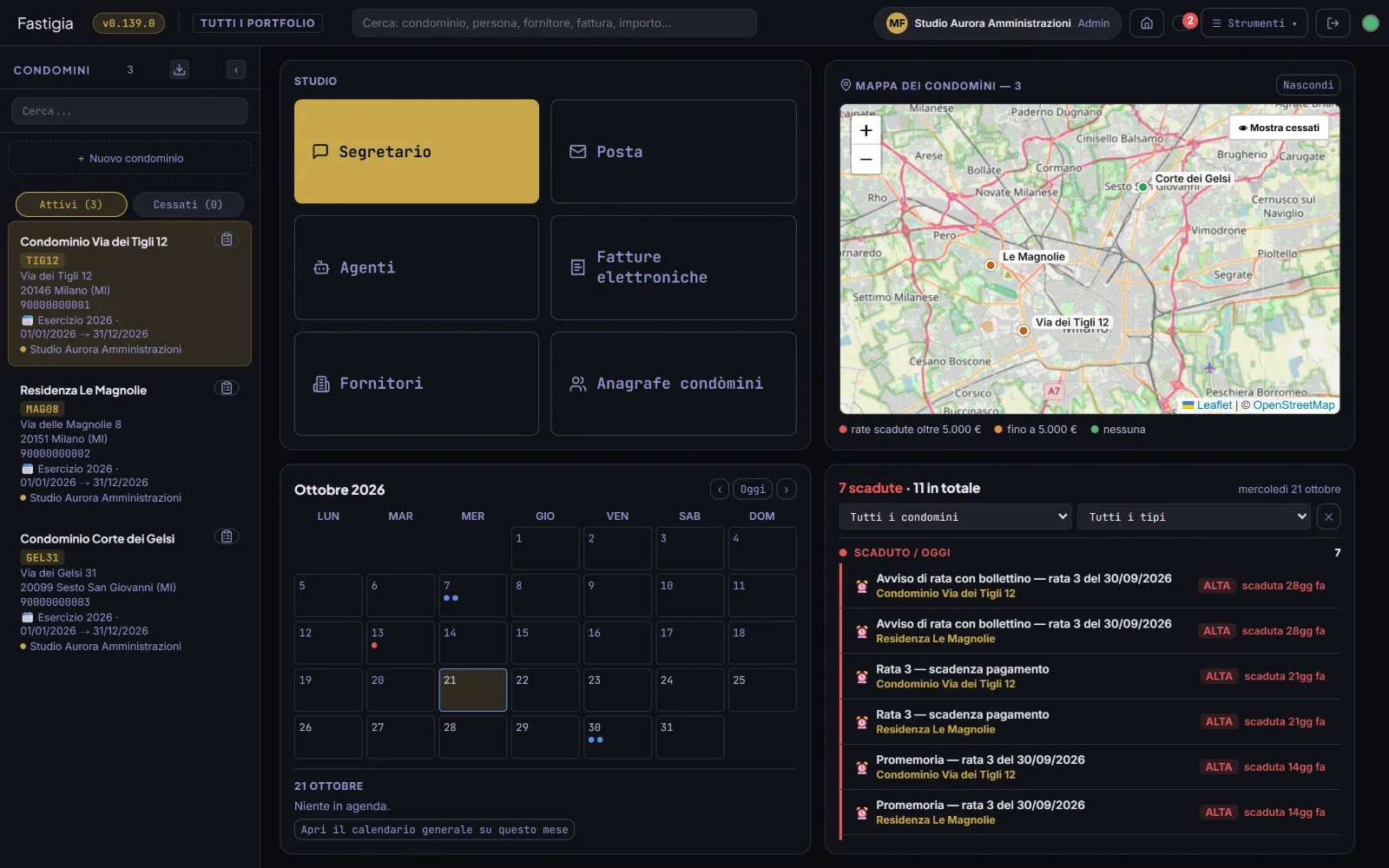Collapse the Condomini sidebar
Screen dimensions: 1389x868
coord(236,70)
